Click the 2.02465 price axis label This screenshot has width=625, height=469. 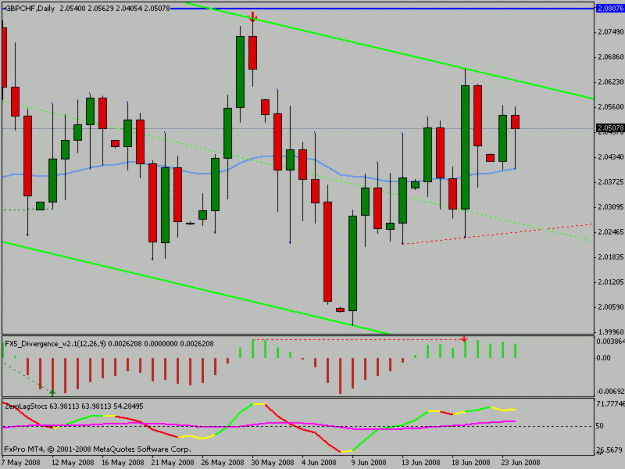pos(611,232)
